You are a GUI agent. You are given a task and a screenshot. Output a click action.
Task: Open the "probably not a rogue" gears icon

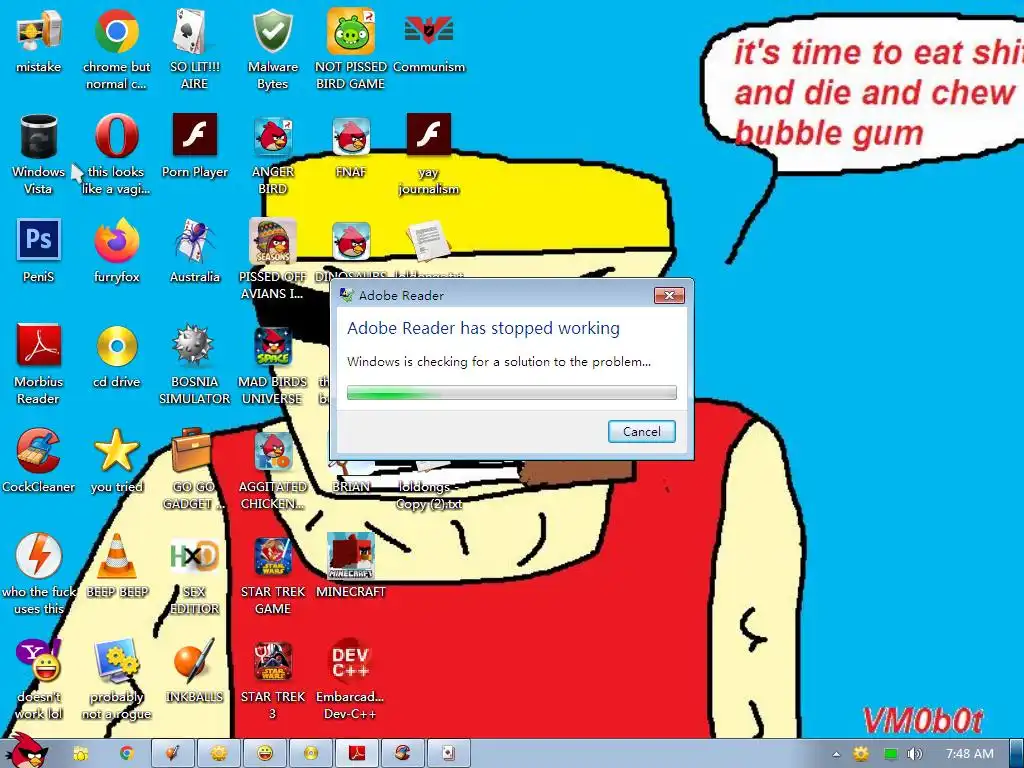point(116,680)
